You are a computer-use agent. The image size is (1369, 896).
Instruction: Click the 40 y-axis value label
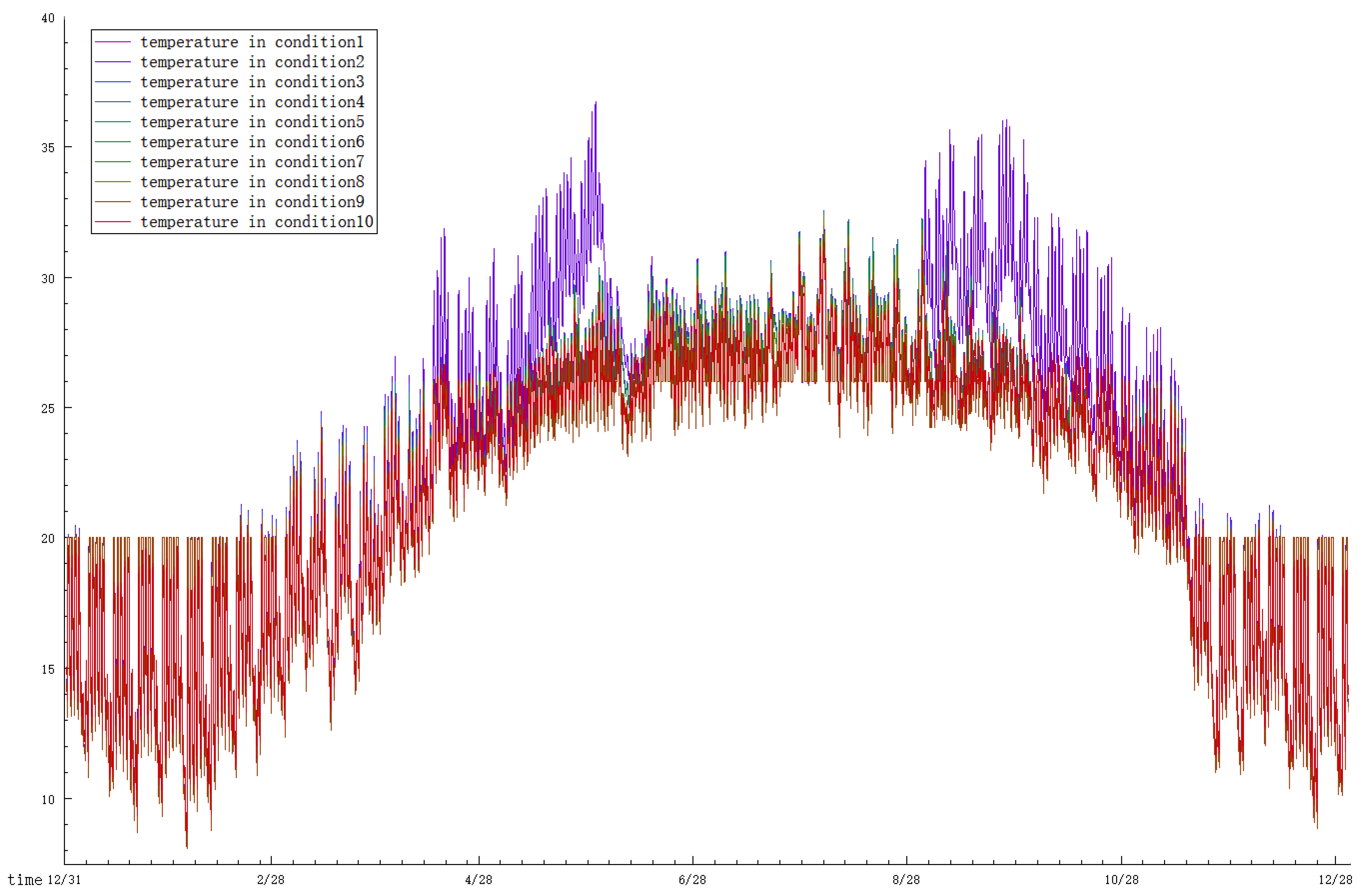point(48,18)
